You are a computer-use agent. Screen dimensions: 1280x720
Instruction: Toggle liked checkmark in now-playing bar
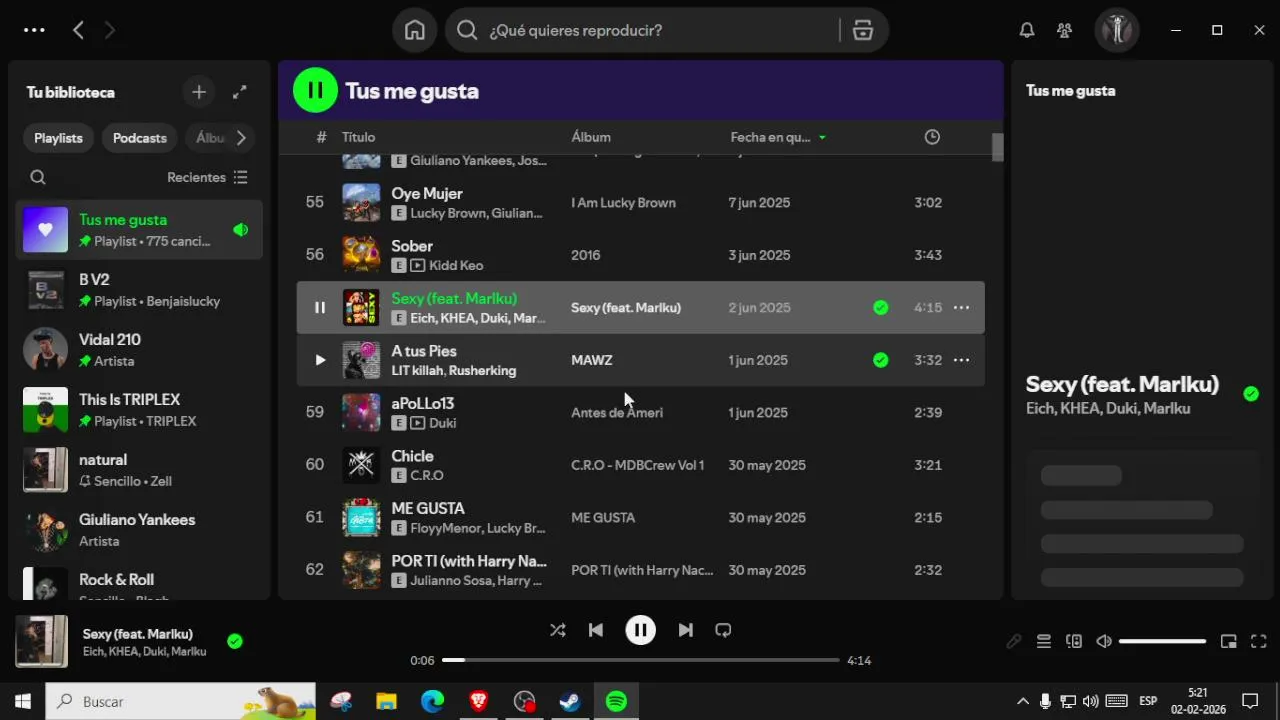coord(234,641)
